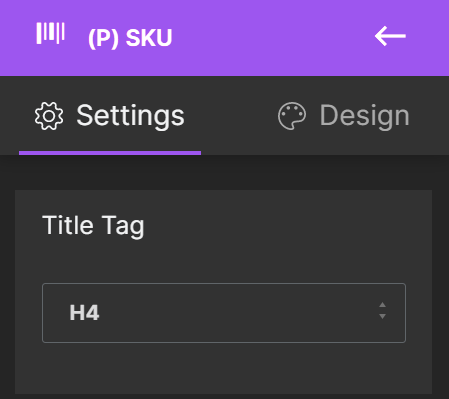Click the purple underline below Settings tab
Image resolution: width=449 pixels, height=399 pixels.
click(110, 153)
